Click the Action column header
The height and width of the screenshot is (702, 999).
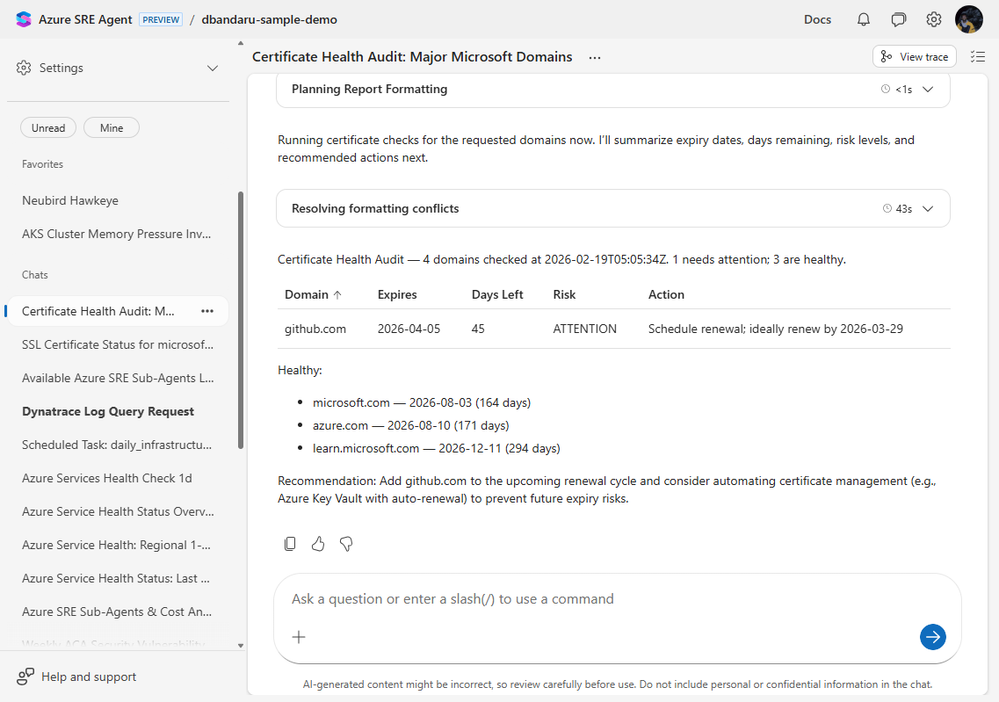(666, 295)
